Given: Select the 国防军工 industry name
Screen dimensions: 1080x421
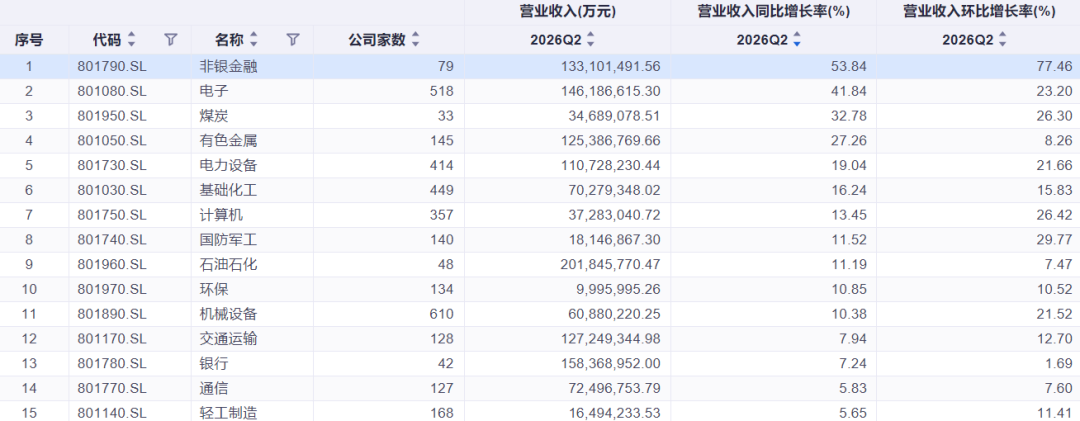Looking at the screenshot, I should (x=229, y=240).
